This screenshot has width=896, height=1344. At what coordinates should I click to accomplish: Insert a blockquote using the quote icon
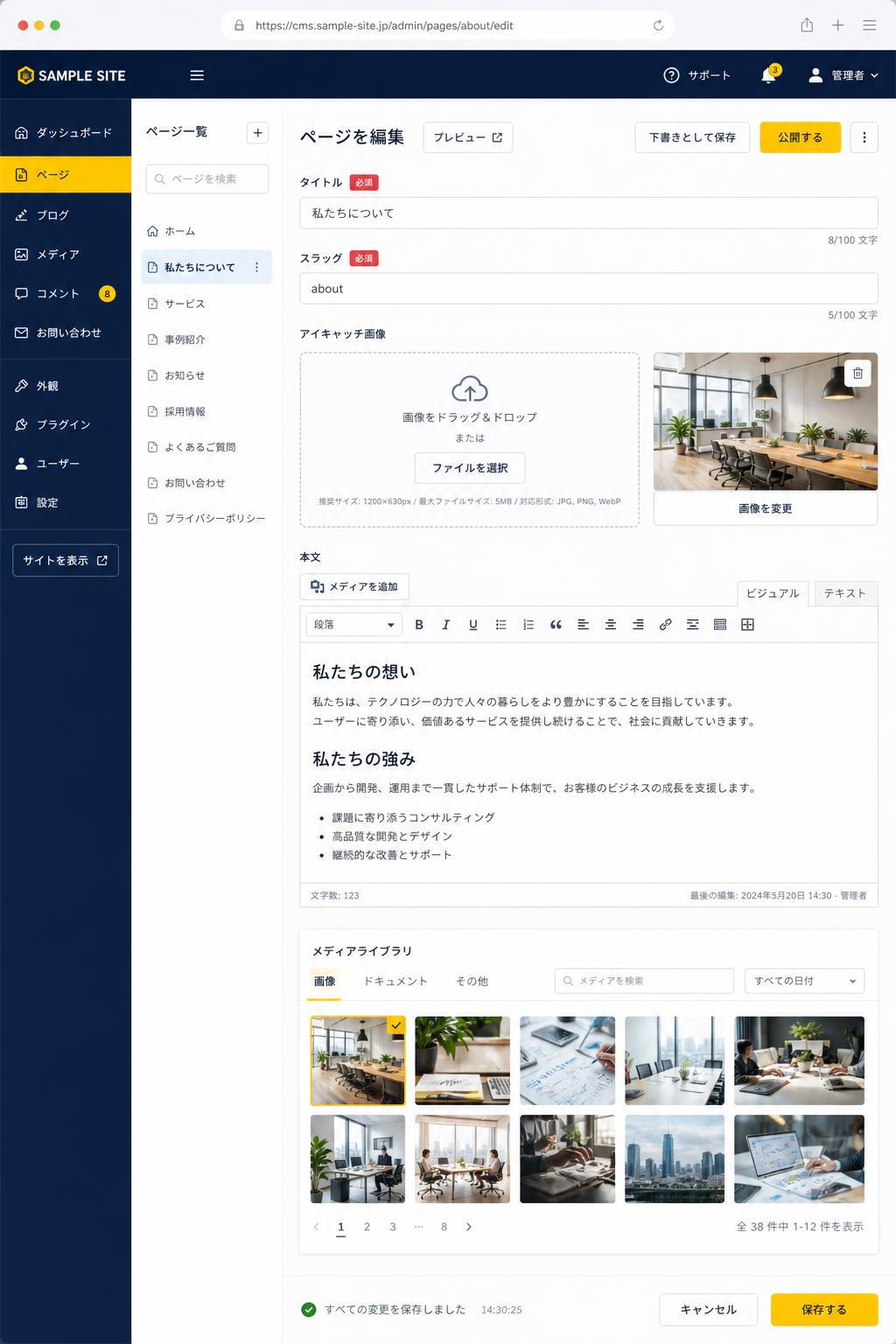coord(556,625)
